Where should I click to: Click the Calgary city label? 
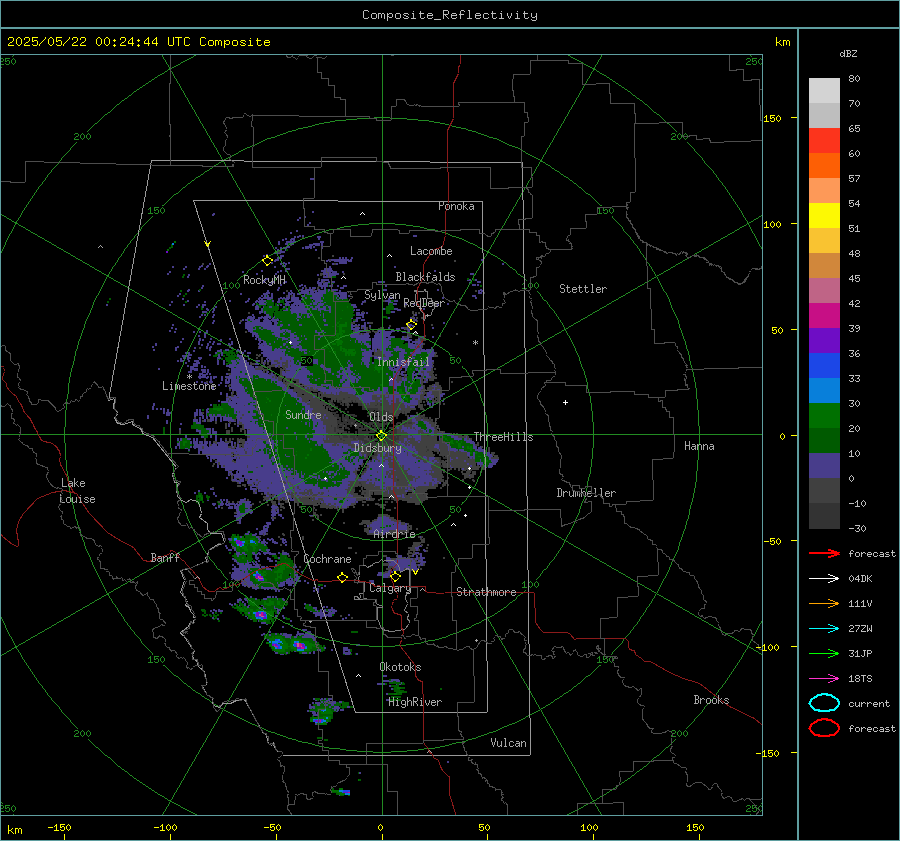coord(390,588)
